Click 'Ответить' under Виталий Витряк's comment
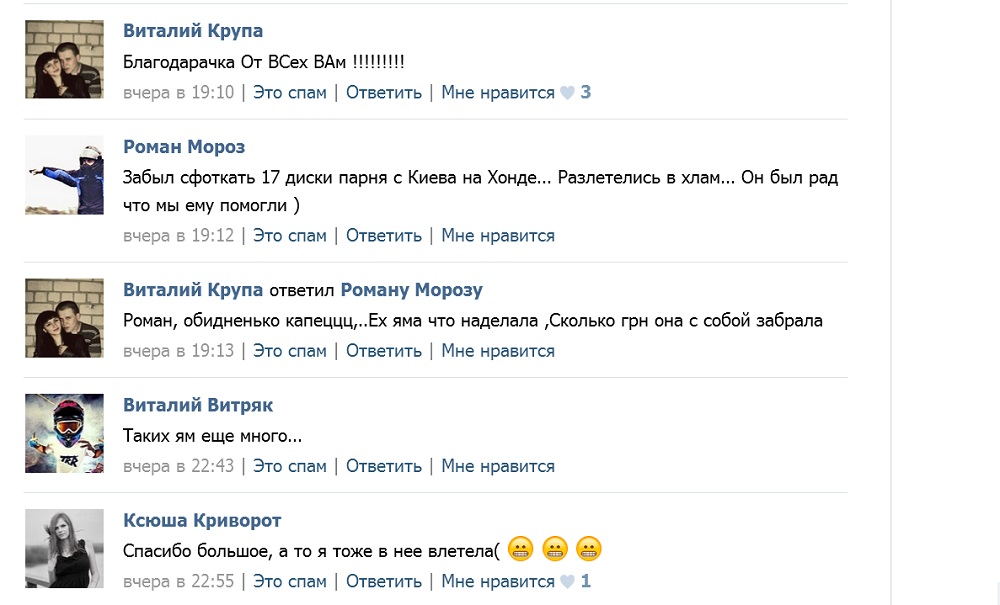1000x605 pixels. (x=384, y=466)
